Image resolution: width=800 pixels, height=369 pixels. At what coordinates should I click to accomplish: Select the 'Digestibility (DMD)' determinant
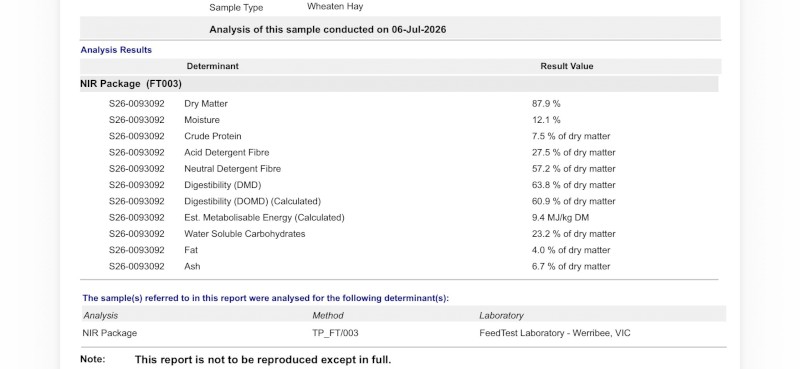pos(223,185)
